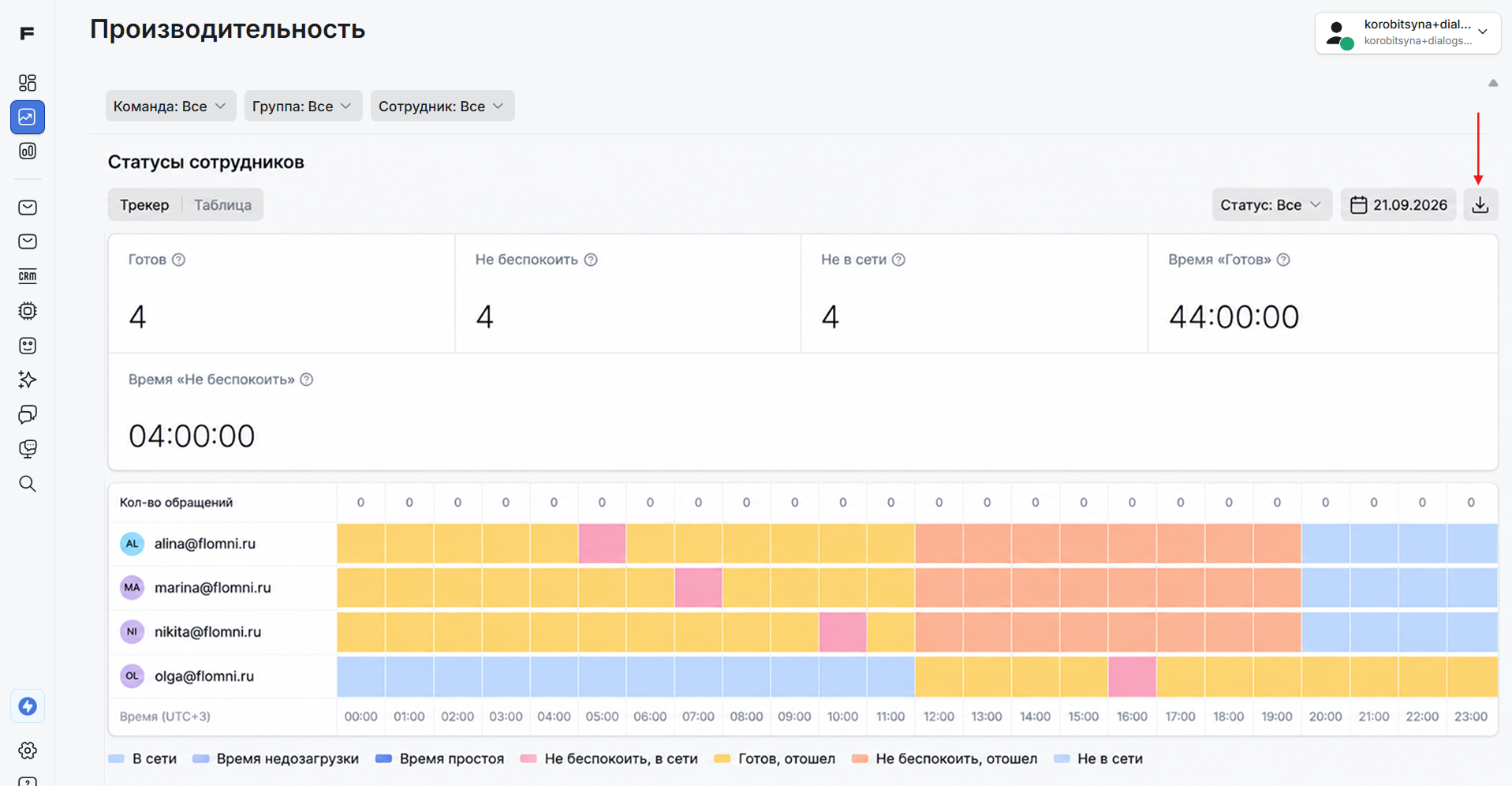Viewport: 1512px width, 786px height.
Task: Expand the Группа: Все filter
Action: tap(303, 106)
